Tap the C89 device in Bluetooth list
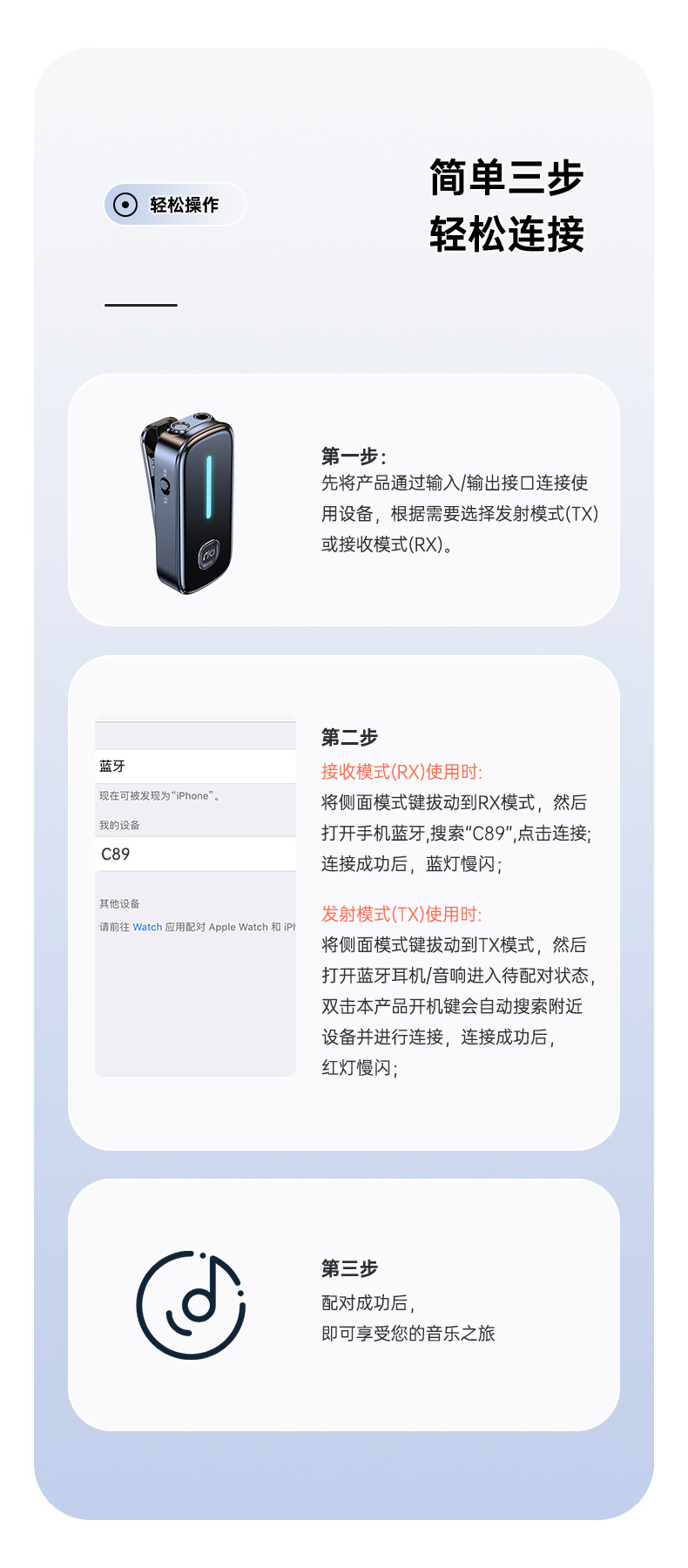This screenshot has width=688, height=1568. 195,854
